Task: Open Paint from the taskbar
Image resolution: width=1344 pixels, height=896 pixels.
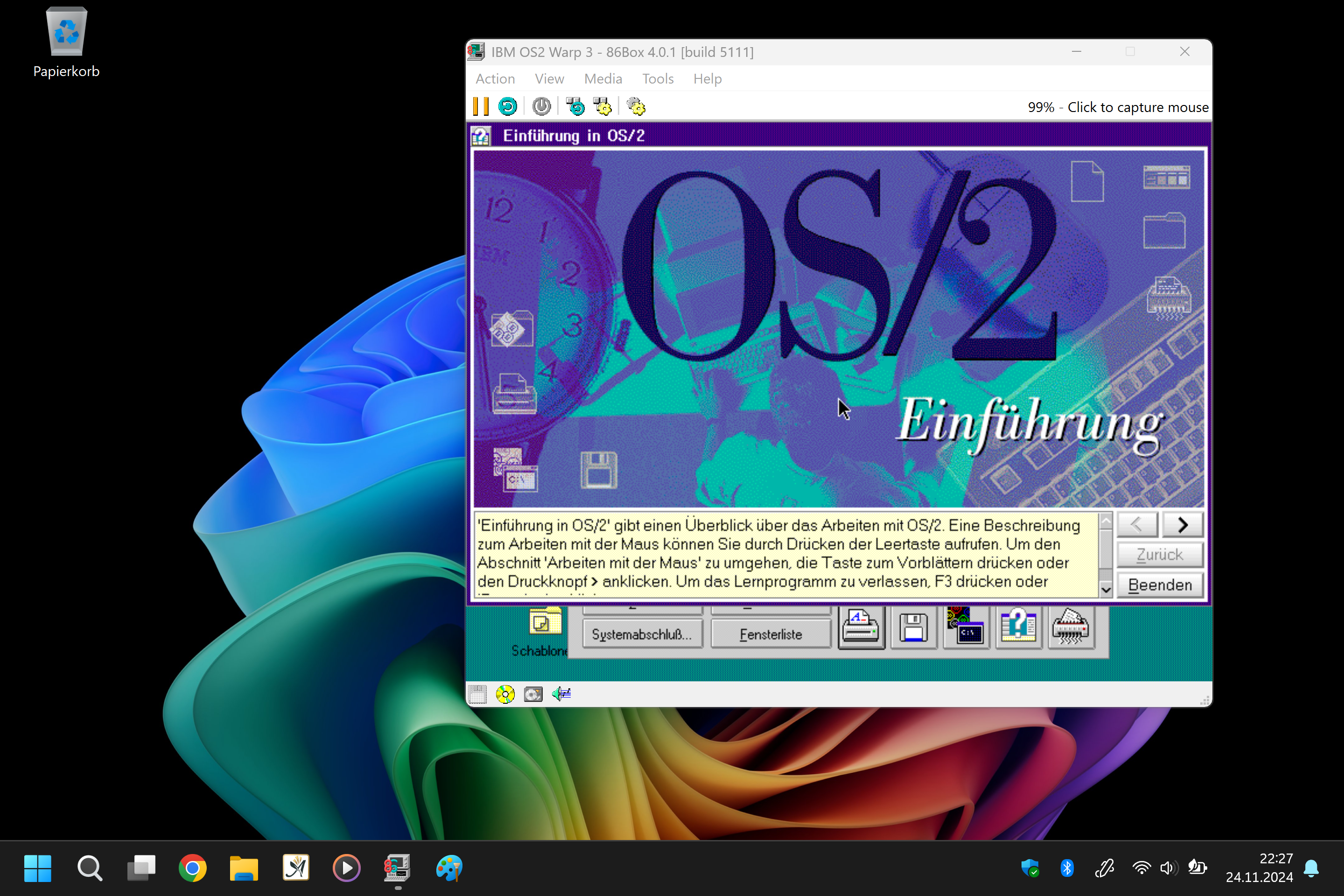Action: point(449,868)
